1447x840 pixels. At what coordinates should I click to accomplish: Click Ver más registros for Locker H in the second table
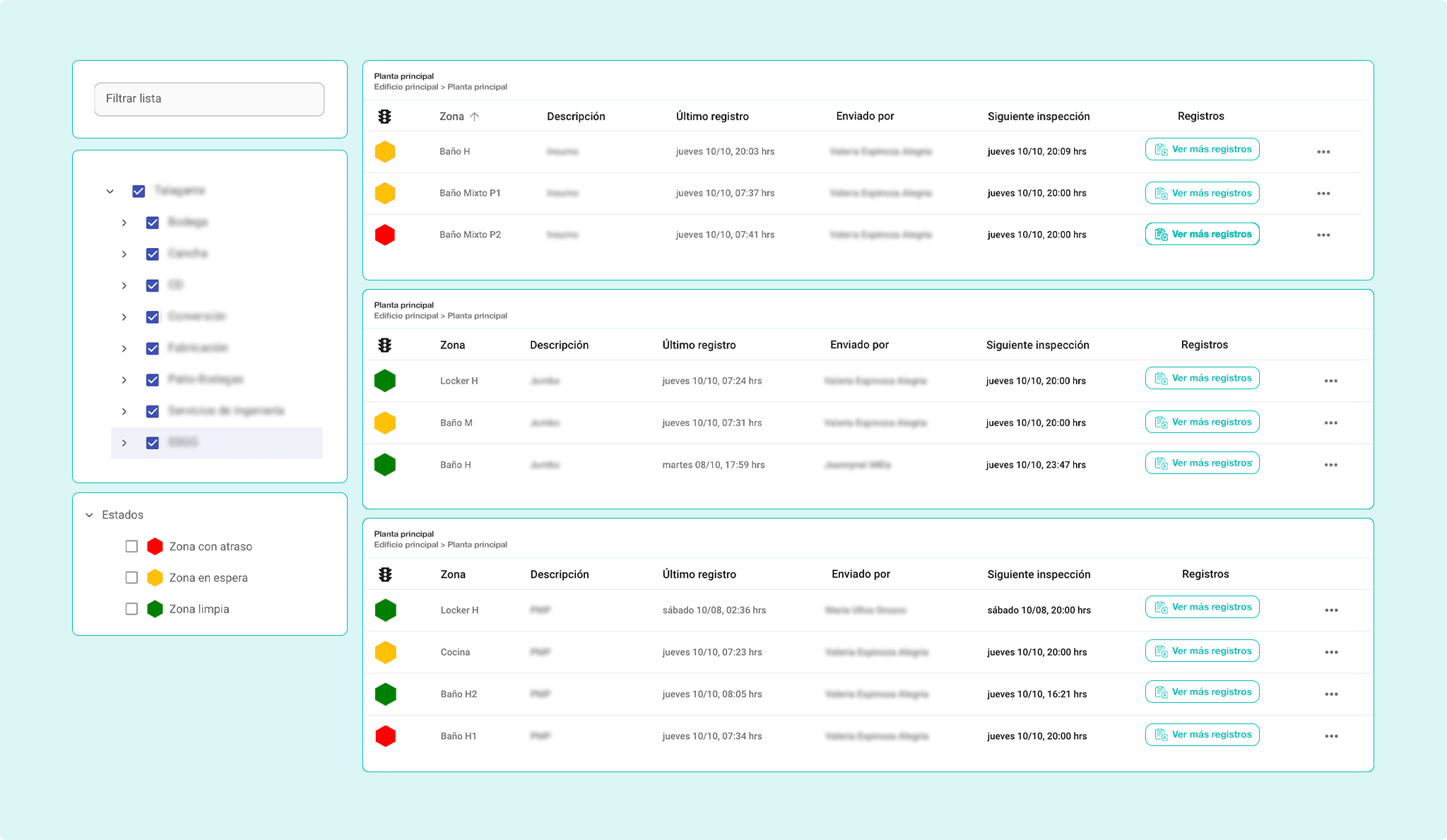pyautogui.click(x=1202, y=379)
